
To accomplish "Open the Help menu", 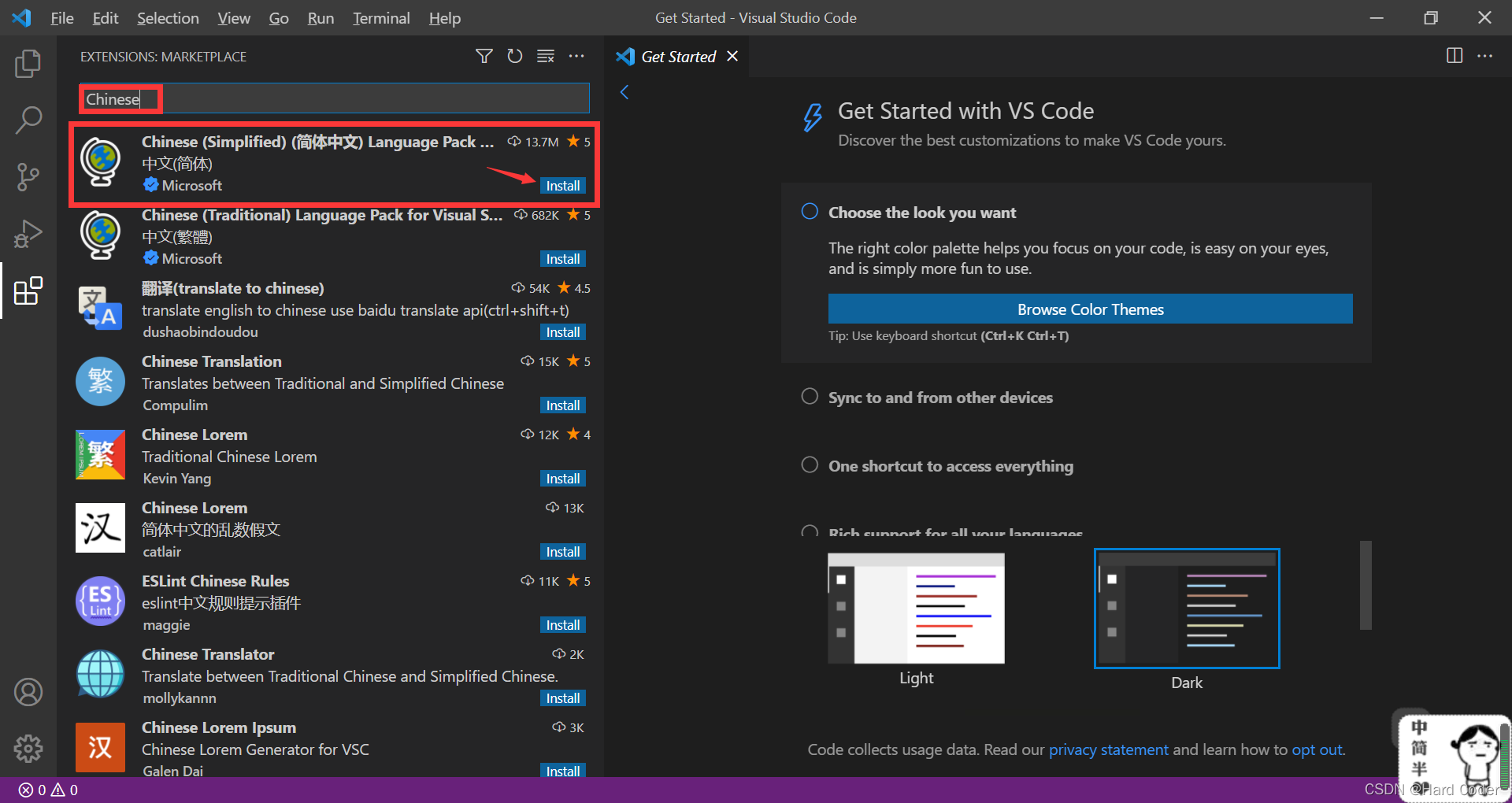I will [x=445, y=18].
